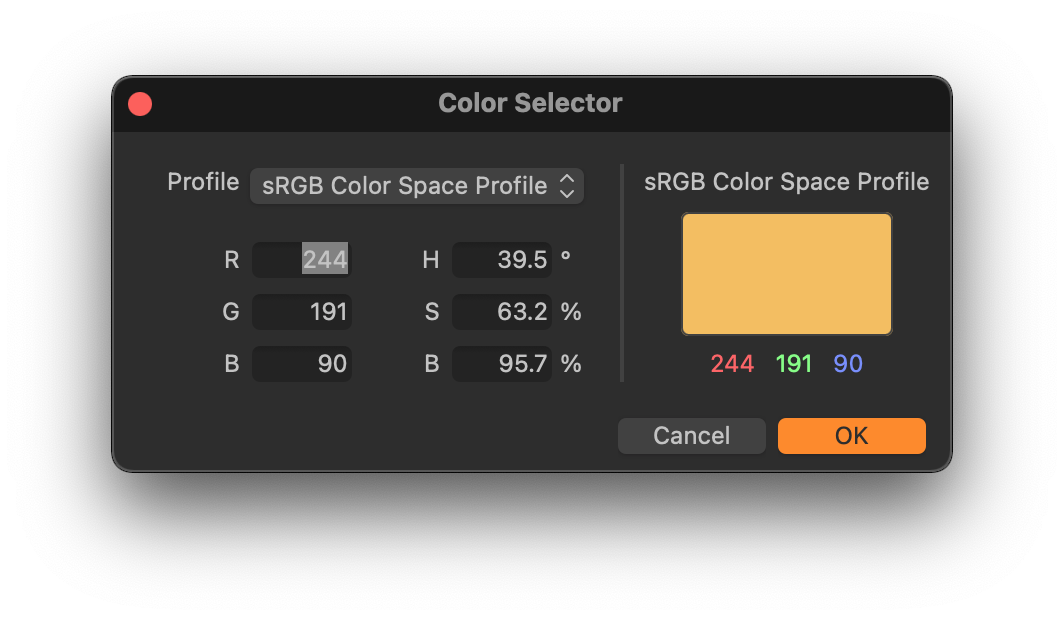Click the Color Selector title bar
Screen dimensions: 1064x620
(530, 103)
